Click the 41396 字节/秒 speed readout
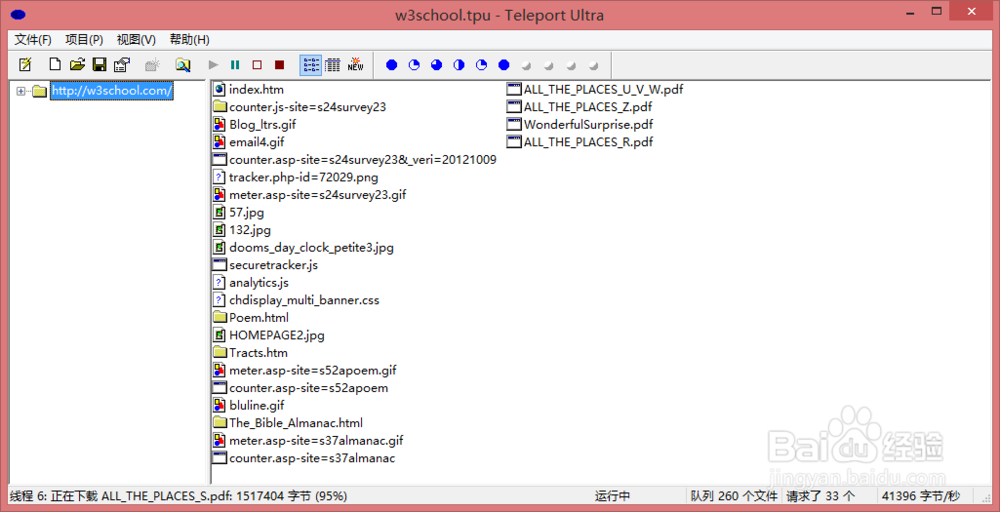 [921, 495]
